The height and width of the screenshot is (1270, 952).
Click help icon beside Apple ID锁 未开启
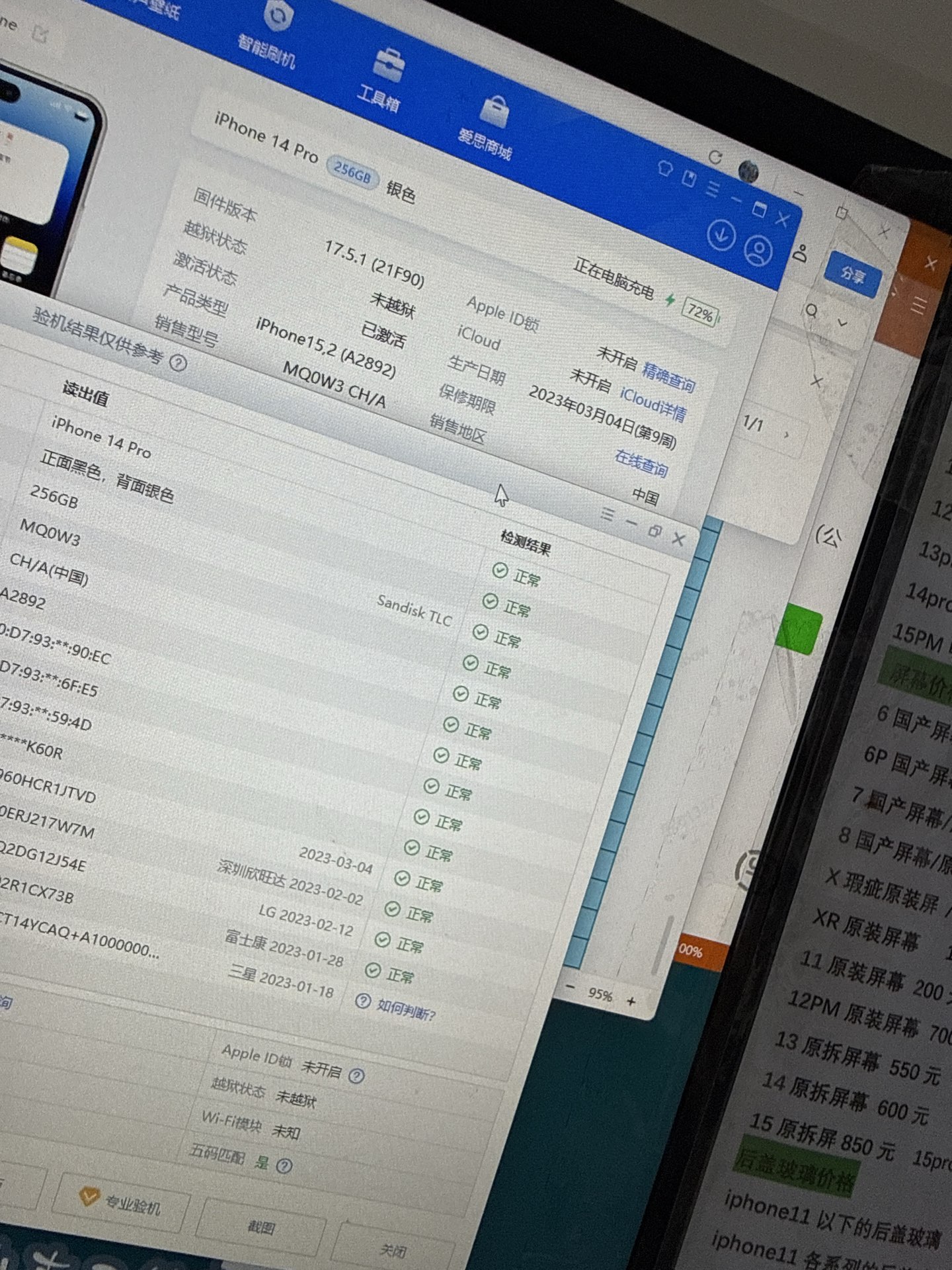point(356,1076)
